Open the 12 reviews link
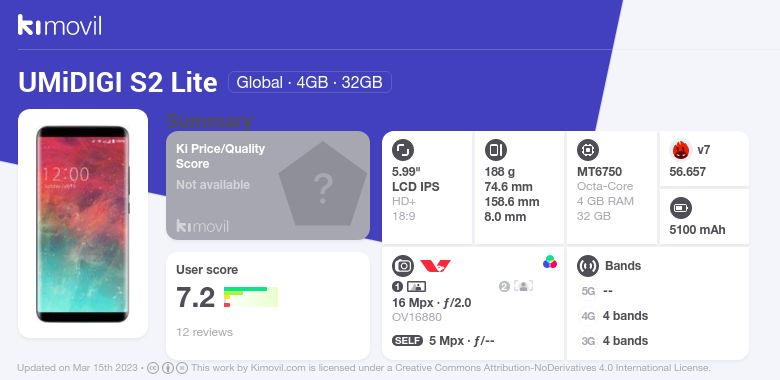Image resolution: width=780 pixels, height=380 pixels. (x=204, y=332)
